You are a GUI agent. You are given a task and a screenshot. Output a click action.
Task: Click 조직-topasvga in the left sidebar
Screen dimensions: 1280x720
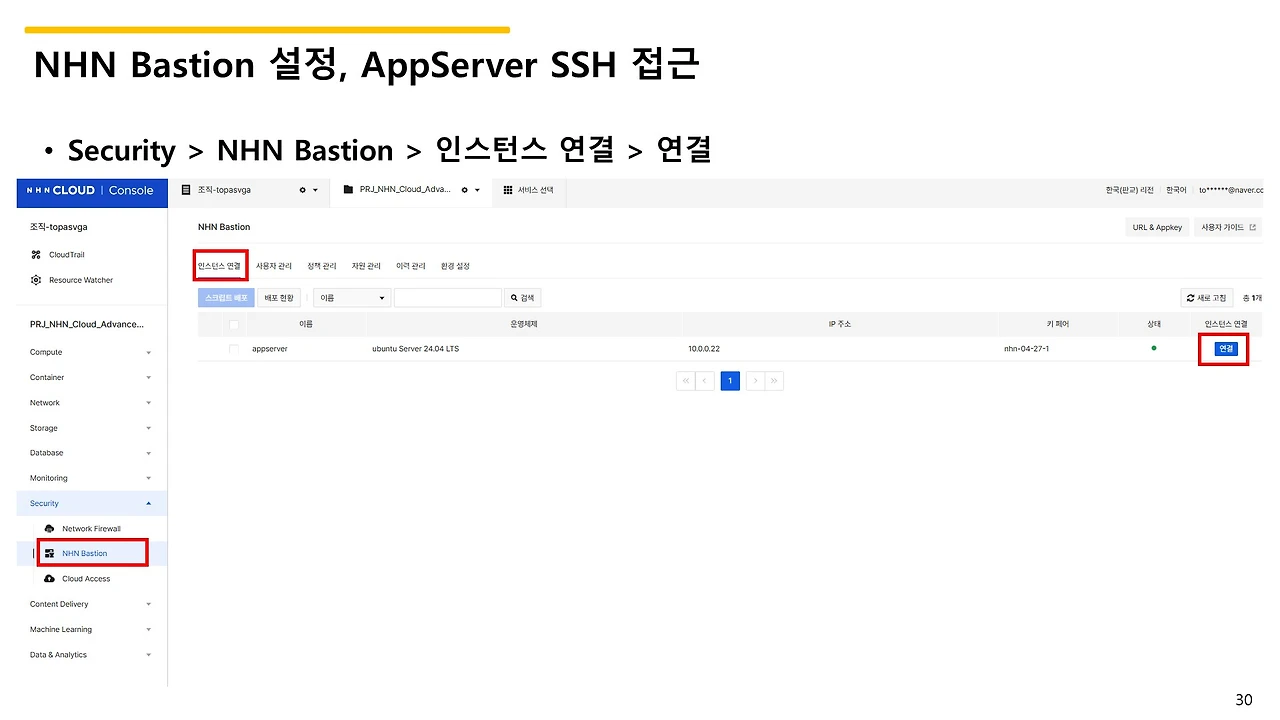click(57, 227)
